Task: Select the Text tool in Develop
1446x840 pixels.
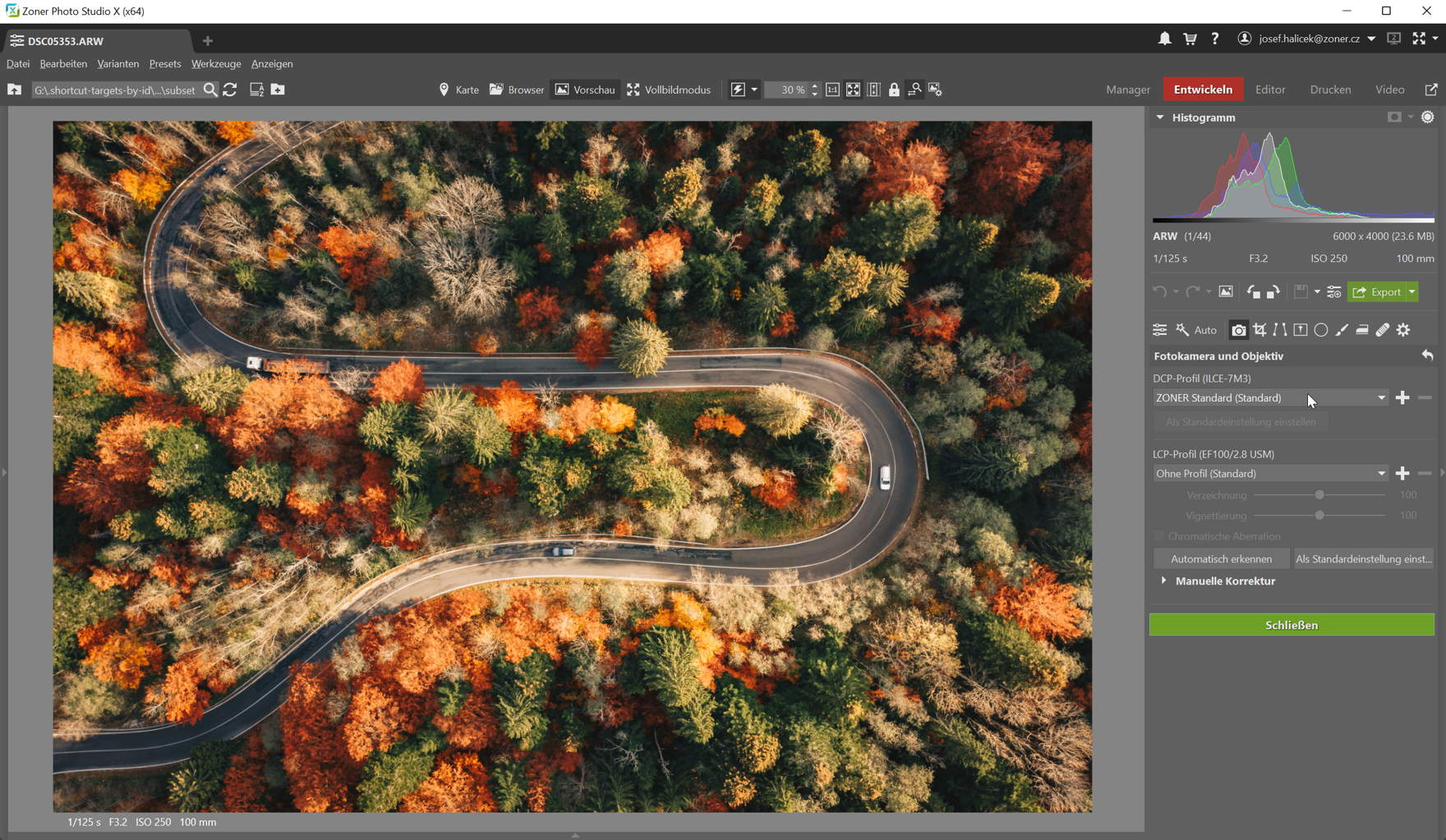Action: (1301, 329)
